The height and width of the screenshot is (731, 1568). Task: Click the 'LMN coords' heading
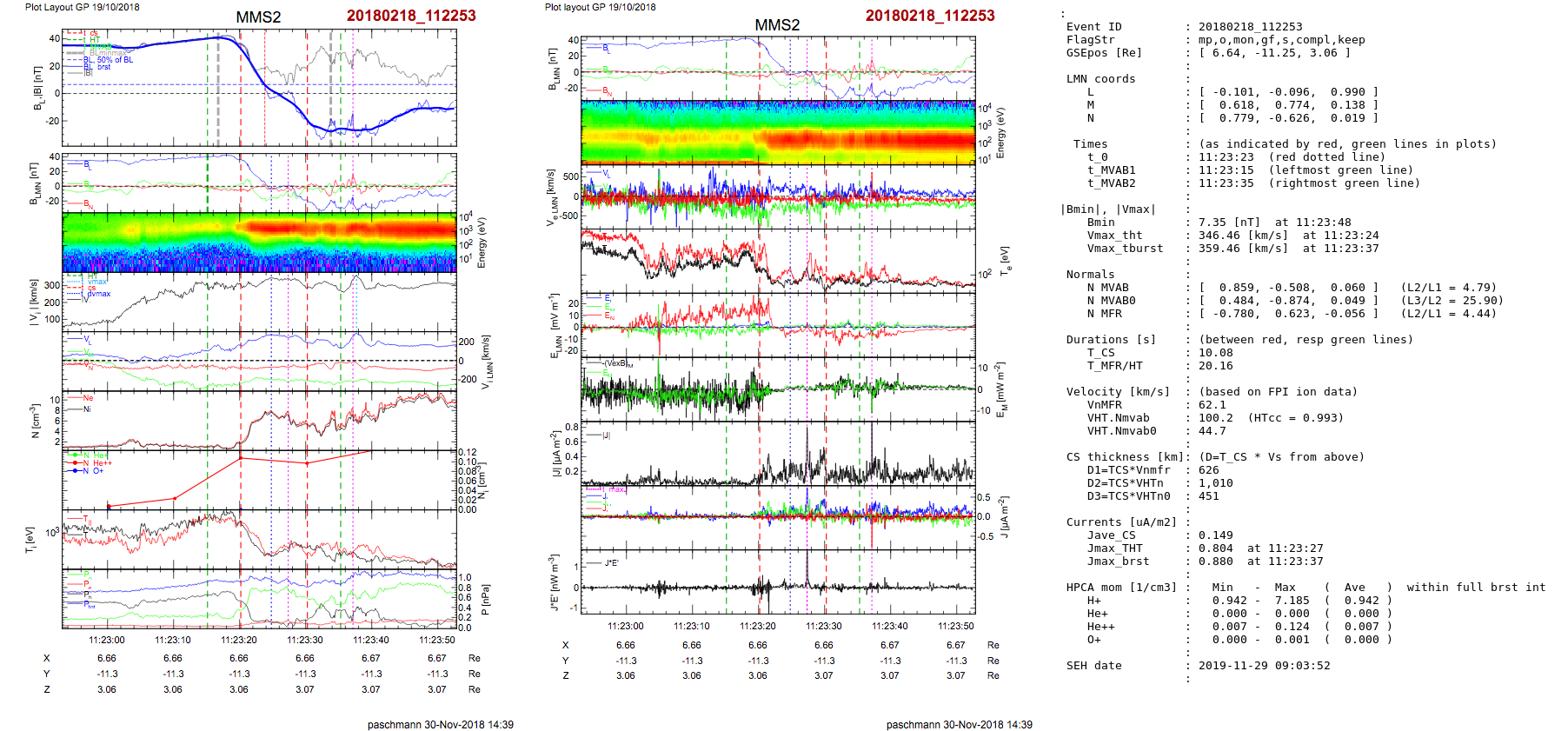1101,79
